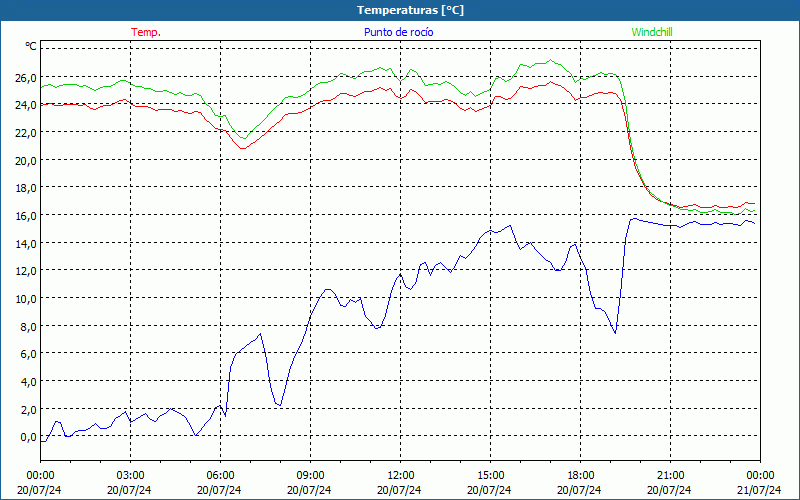Click the 21:00 time axis label
Image resolution: width=800 pixels, height=500 pixels.
(x=670, y=476)
